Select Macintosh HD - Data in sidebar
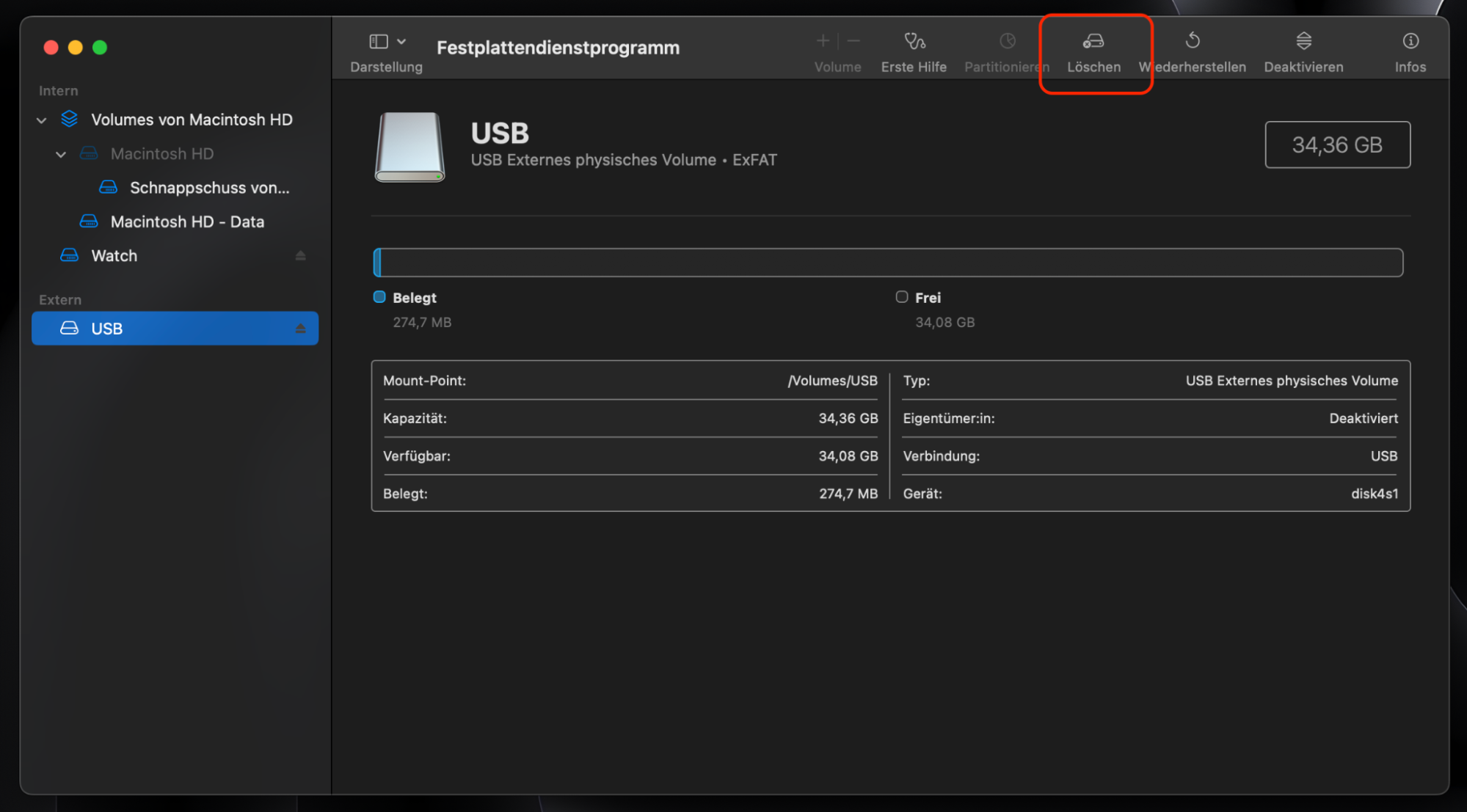1467x812 pixels. point(187,221)
